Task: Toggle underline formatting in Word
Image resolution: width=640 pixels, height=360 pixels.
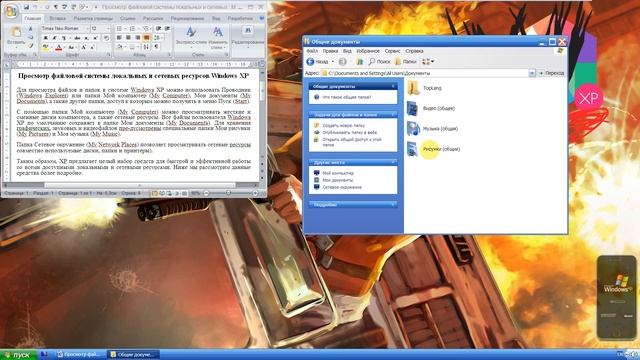Action: coord(64,38)
